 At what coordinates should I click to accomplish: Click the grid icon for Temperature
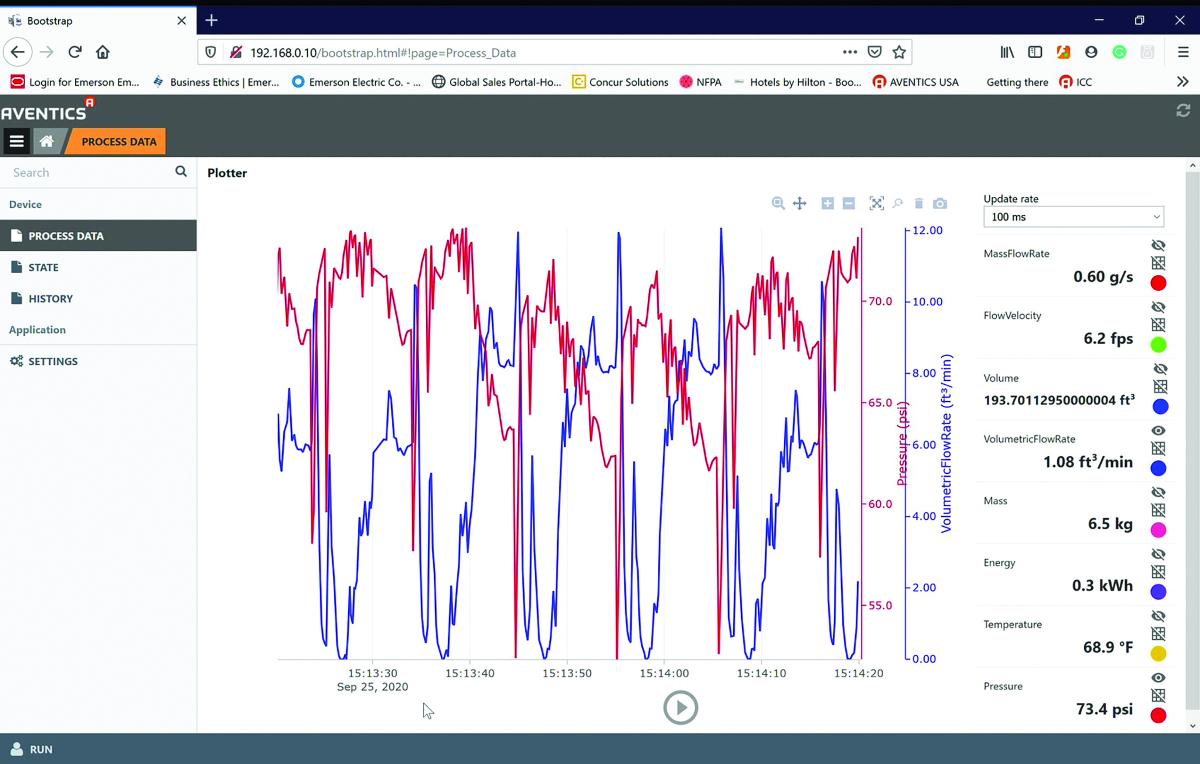coord(1158,634)
